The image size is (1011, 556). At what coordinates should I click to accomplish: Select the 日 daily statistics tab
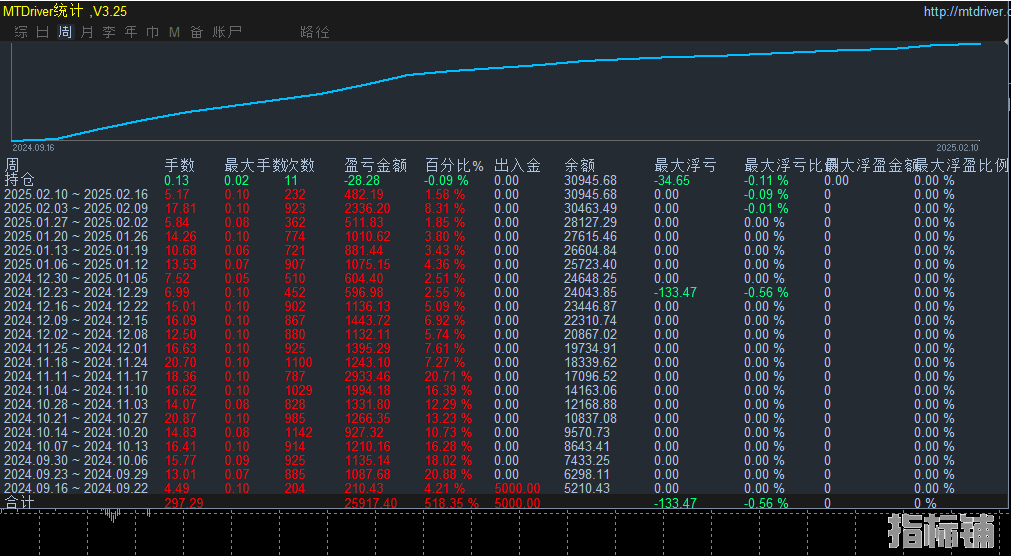click(x=43, y=32)
